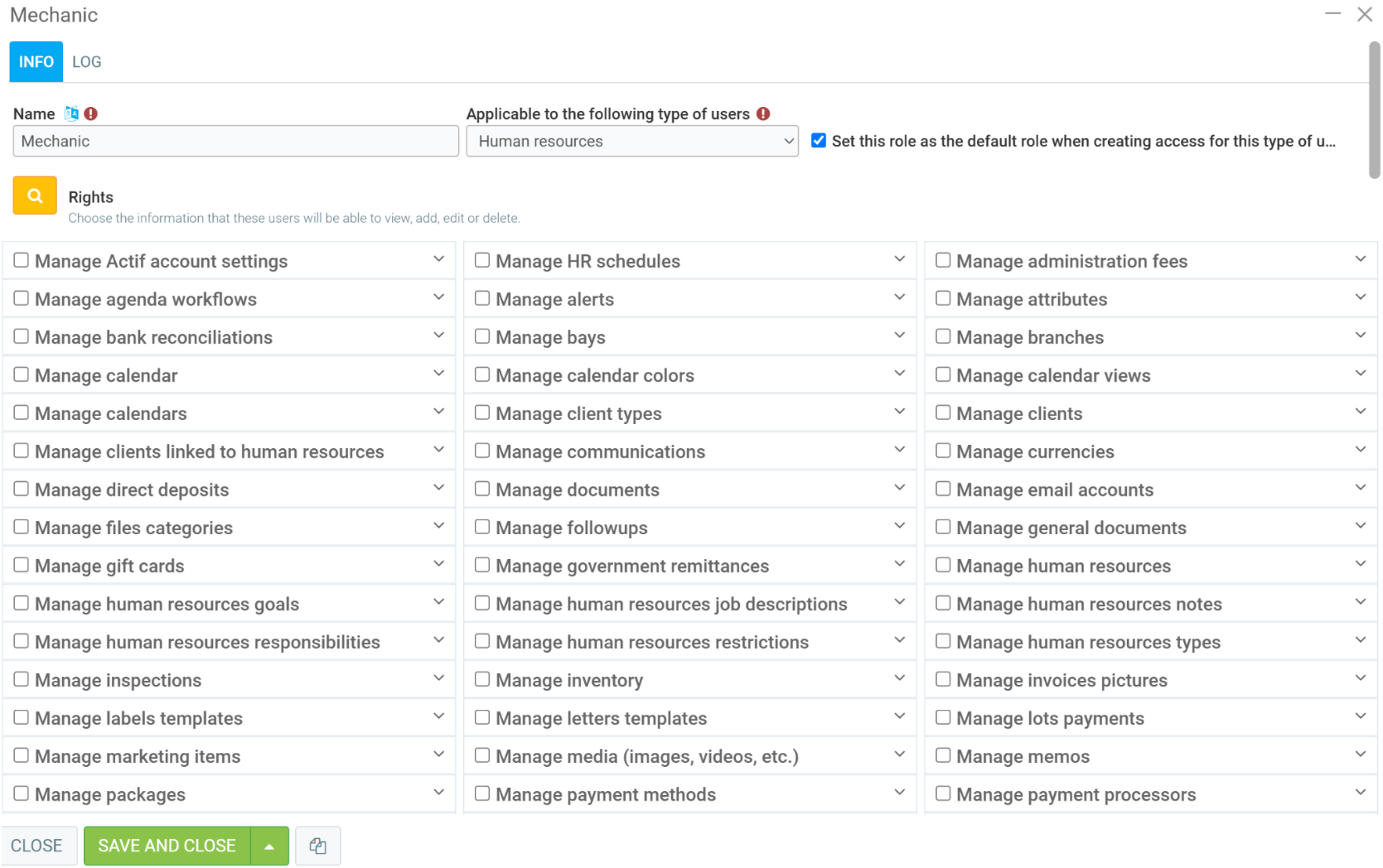Click the vertical scrollbar on the right
The image size is (1383, 868).
(1374, 110)
